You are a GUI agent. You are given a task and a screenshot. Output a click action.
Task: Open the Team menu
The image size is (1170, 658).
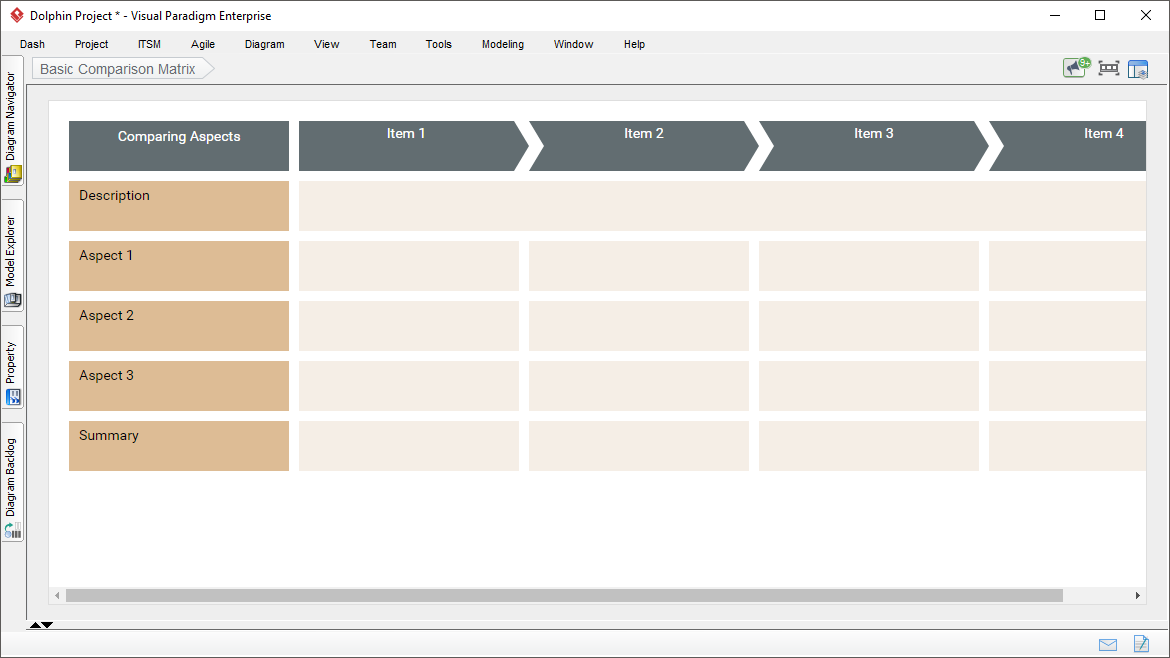pyautogui.click(x=383, y=44)
